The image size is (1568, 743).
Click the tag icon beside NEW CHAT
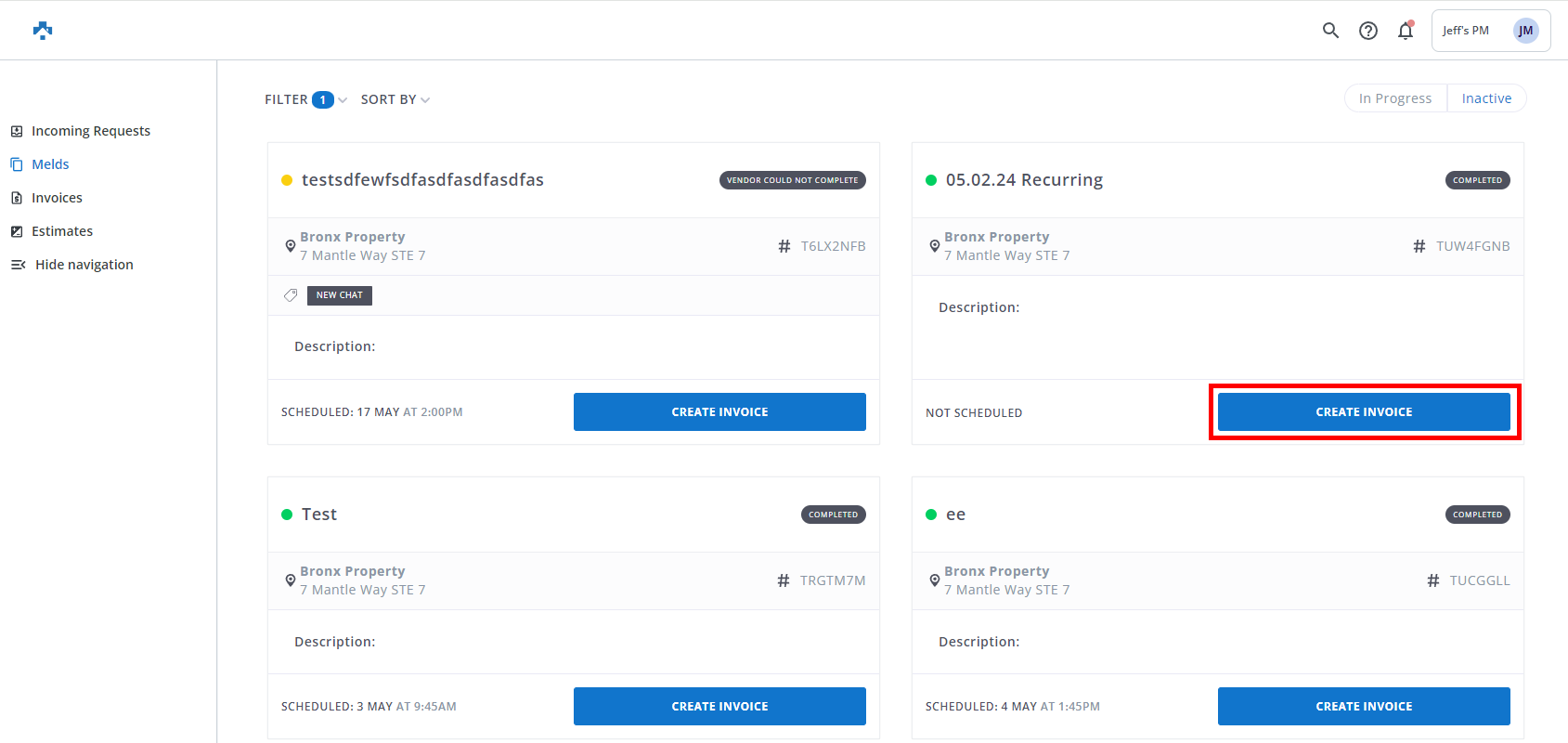[291, 295]
